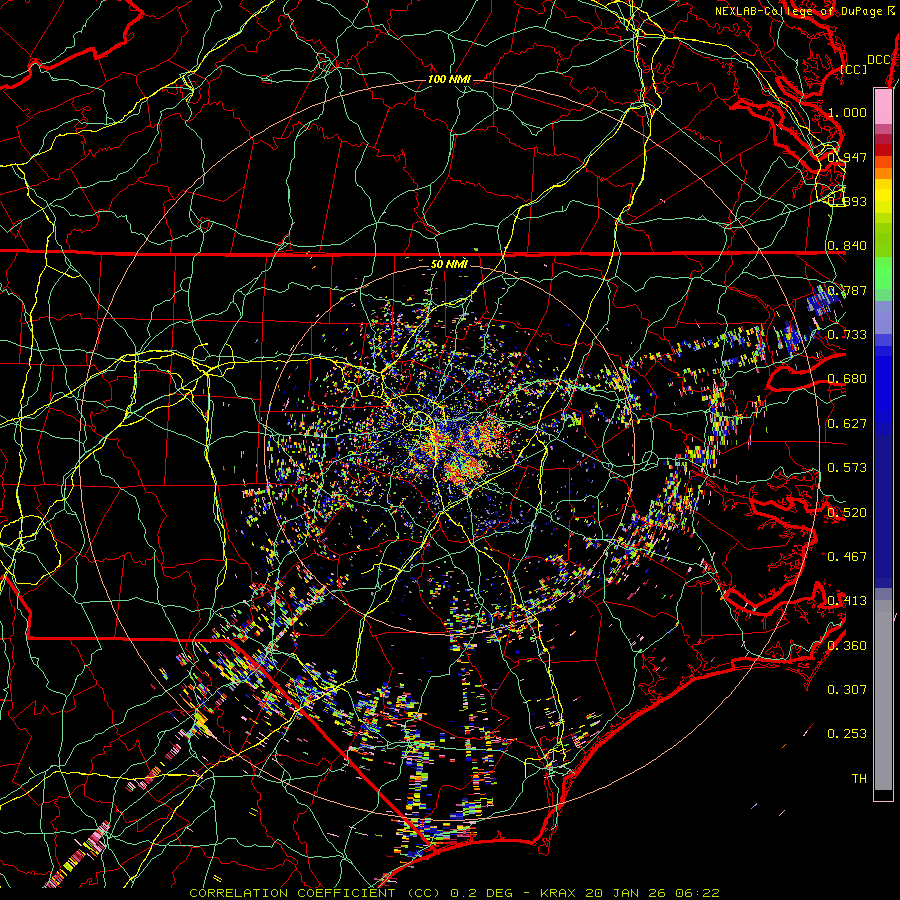This screenshot has height=900, width=900.
Task: Click the 0.307 scale value
Action: (847, 689)
